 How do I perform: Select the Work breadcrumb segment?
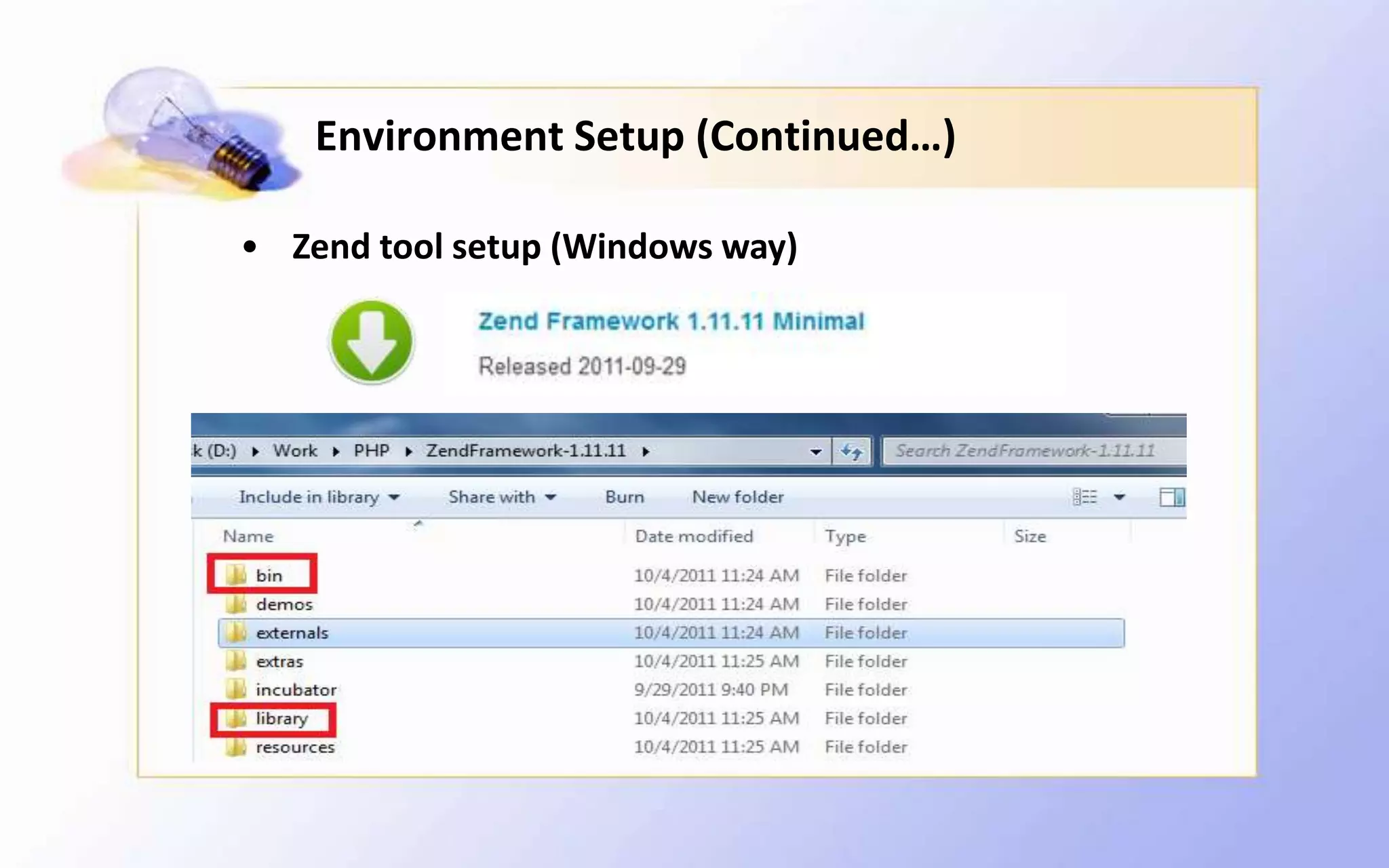click(295, 451)
